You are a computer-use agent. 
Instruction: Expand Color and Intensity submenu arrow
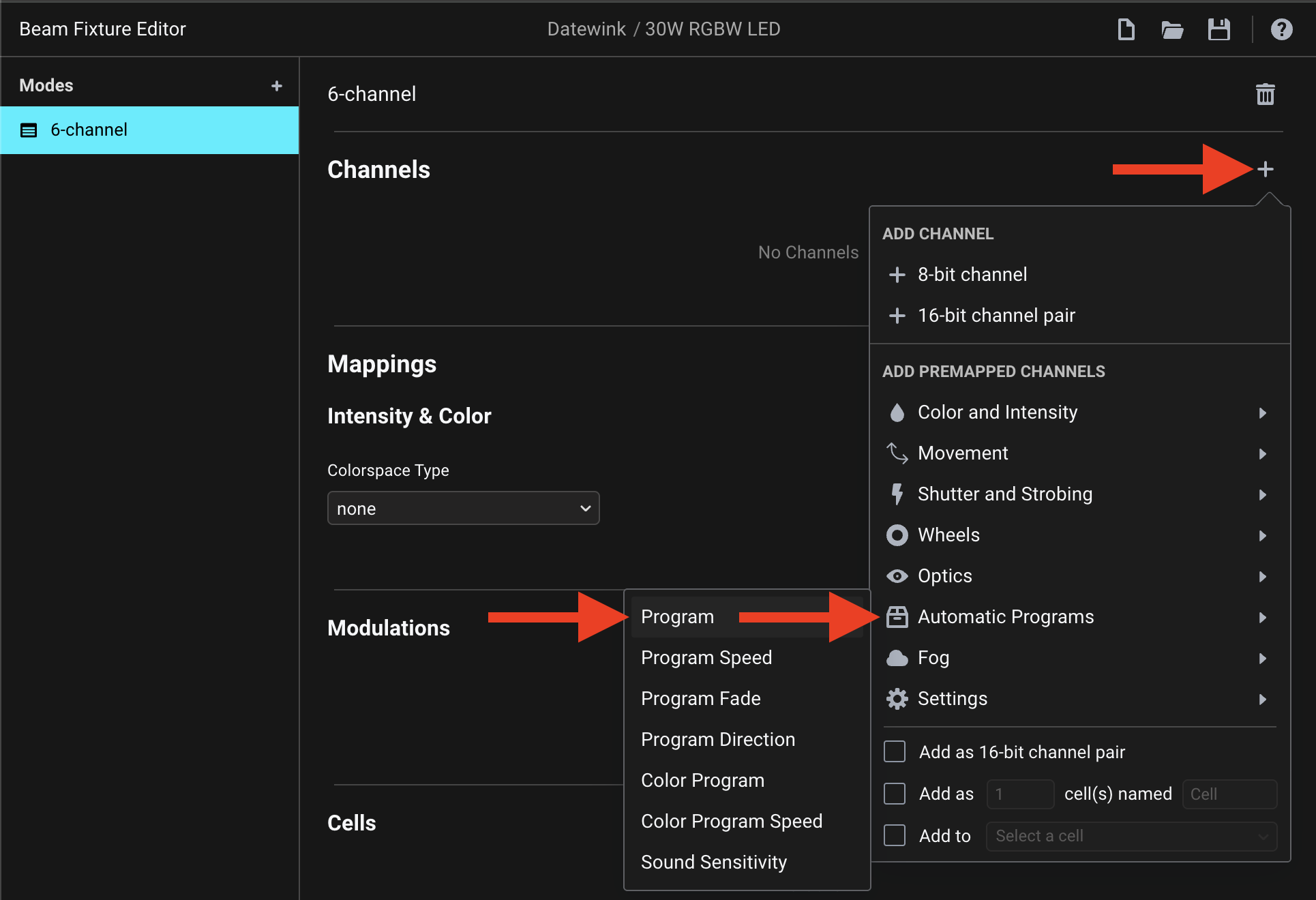(x=1262, y=413)
